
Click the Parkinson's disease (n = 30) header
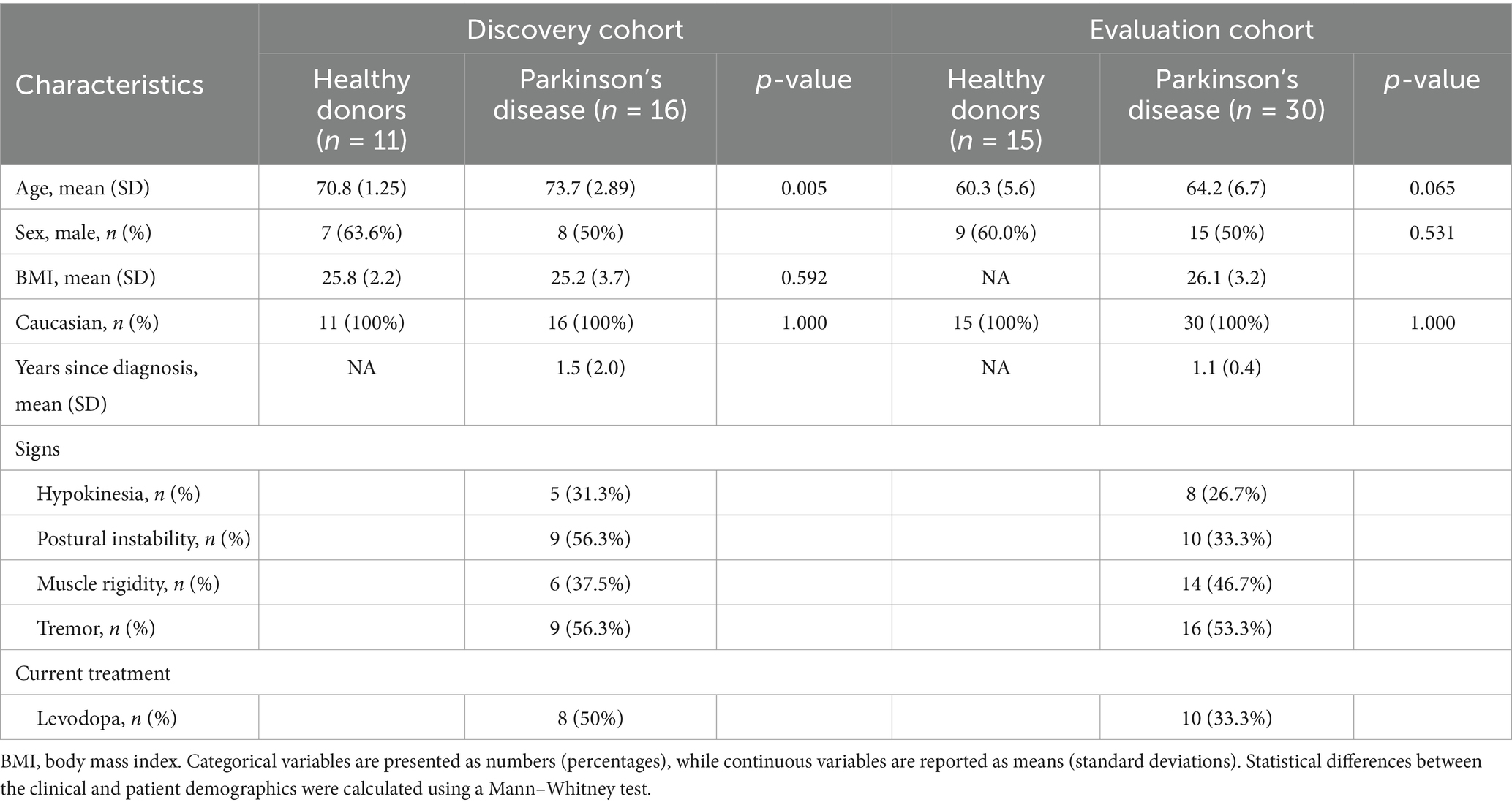pos(1226,94)
